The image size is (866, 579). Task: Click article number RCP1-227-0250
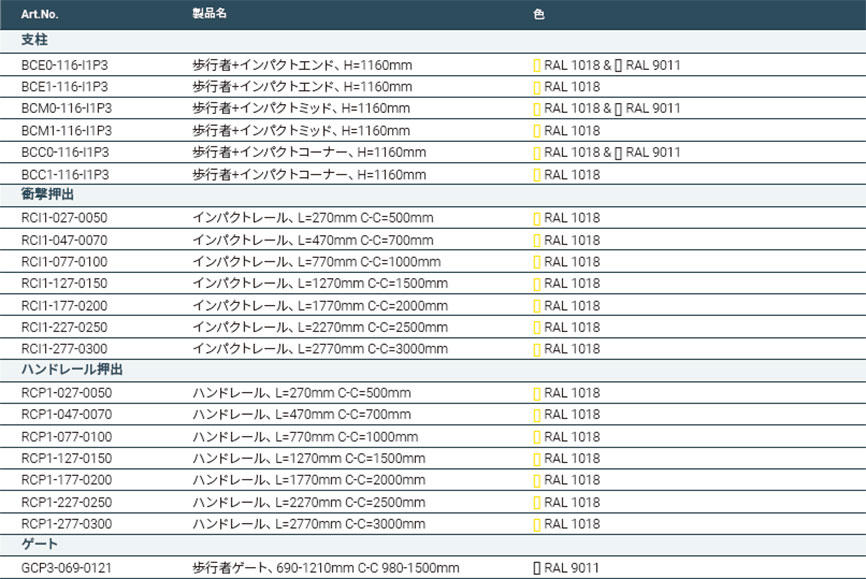66,503
